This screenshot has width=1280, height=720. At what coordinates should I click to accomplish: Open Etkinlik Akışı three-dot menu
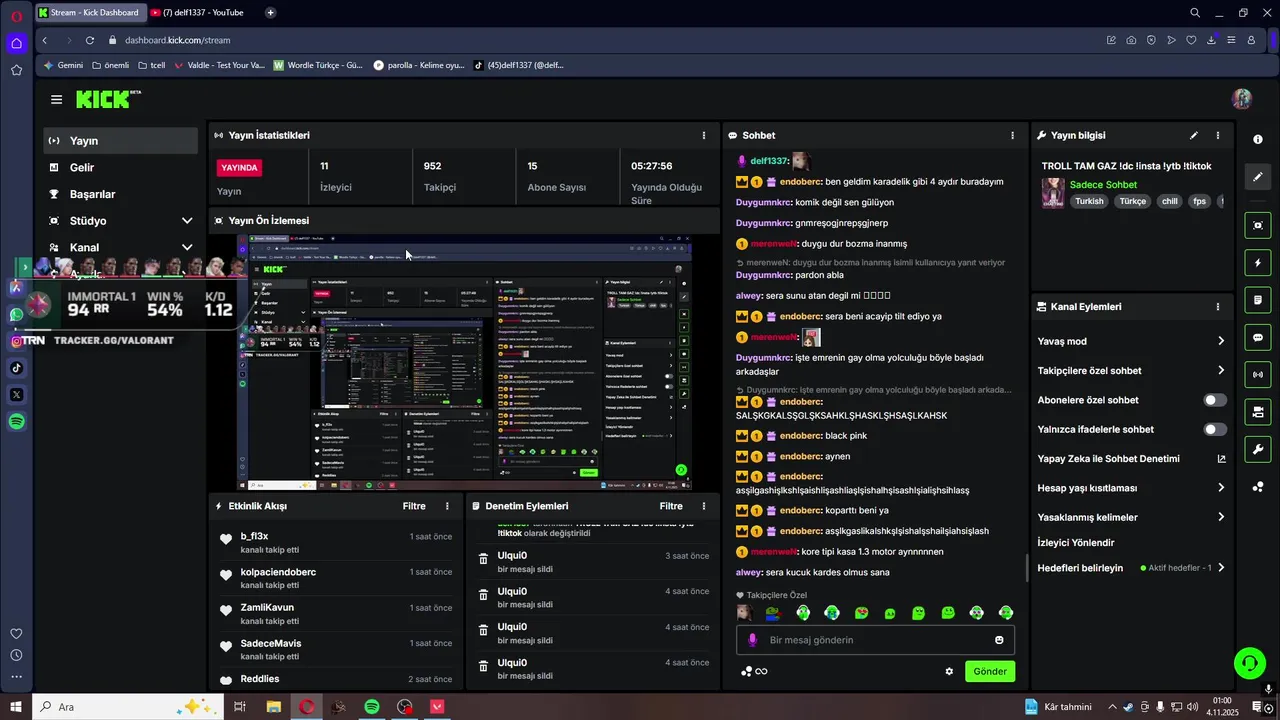447,506
